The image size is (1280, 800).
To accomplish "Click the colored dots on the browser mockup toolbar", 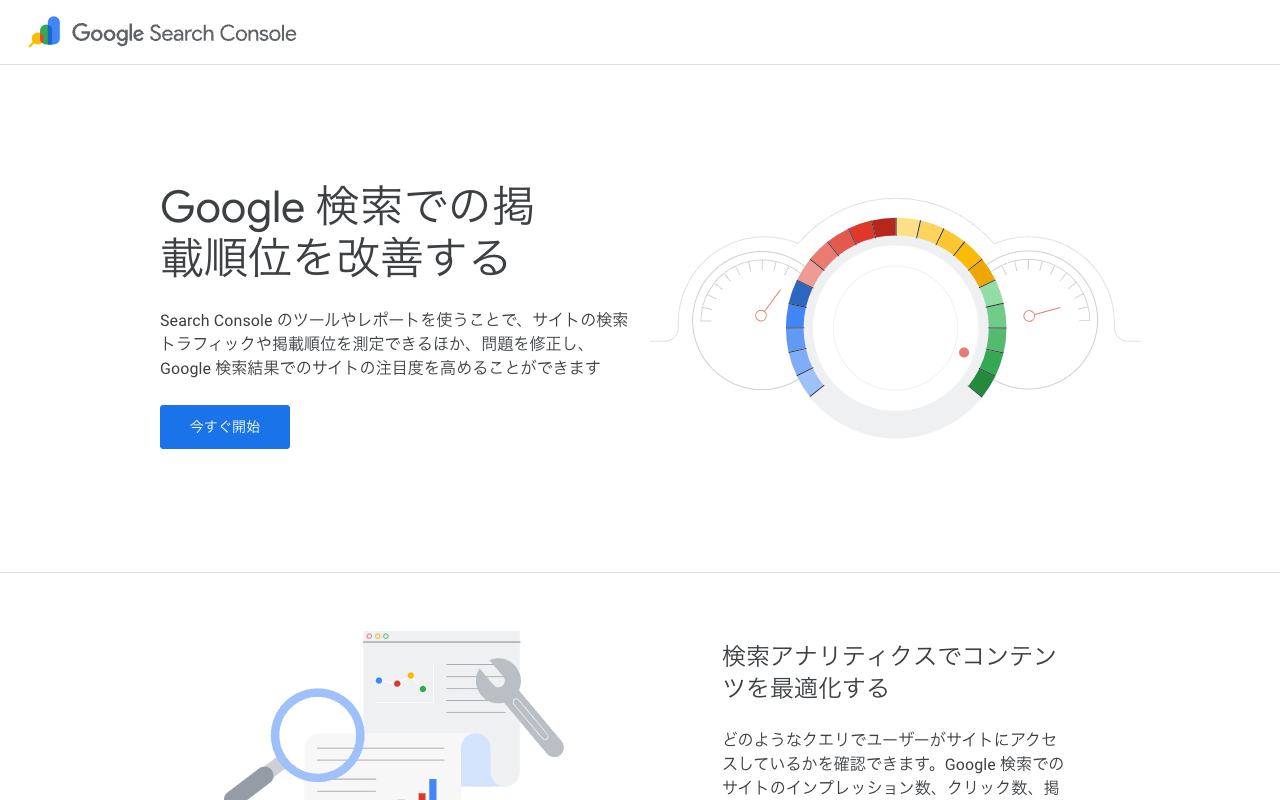I will (379, 634).
